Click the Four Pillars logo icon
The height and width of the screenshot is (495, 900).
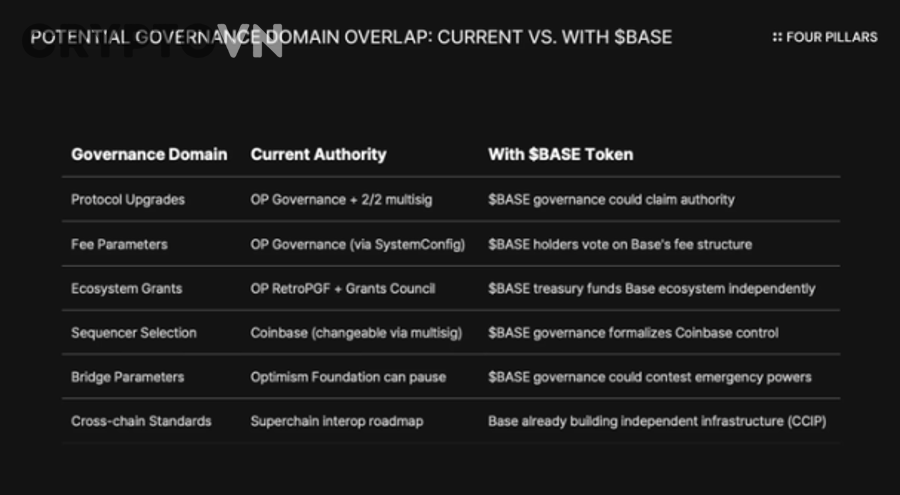[x=777, y=37]
